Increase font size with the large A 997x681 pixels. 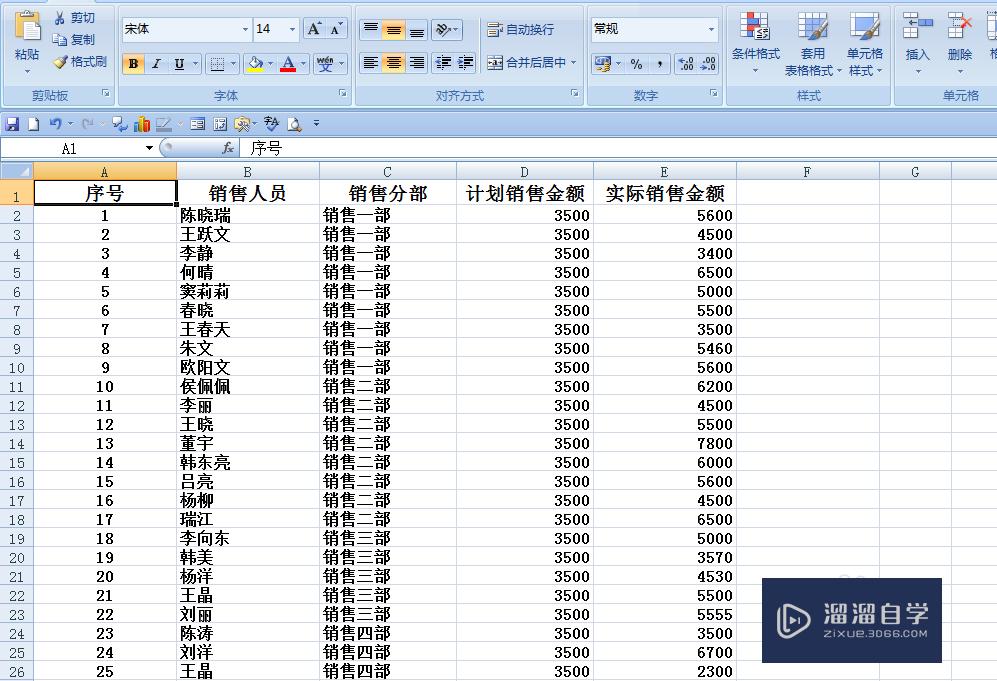[314, 29]
